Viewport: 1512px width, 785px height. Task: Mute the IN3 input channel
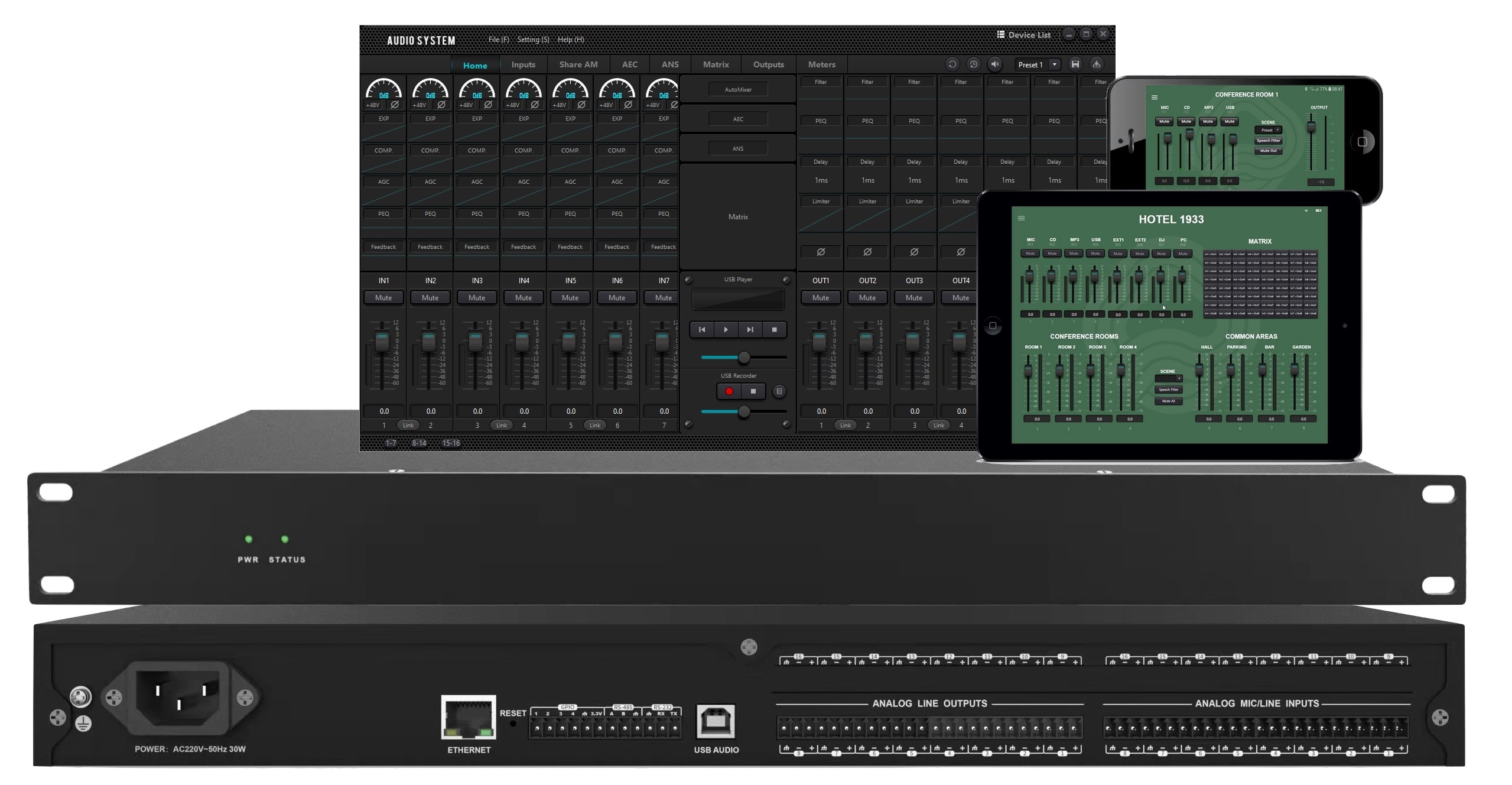point(477,298)
